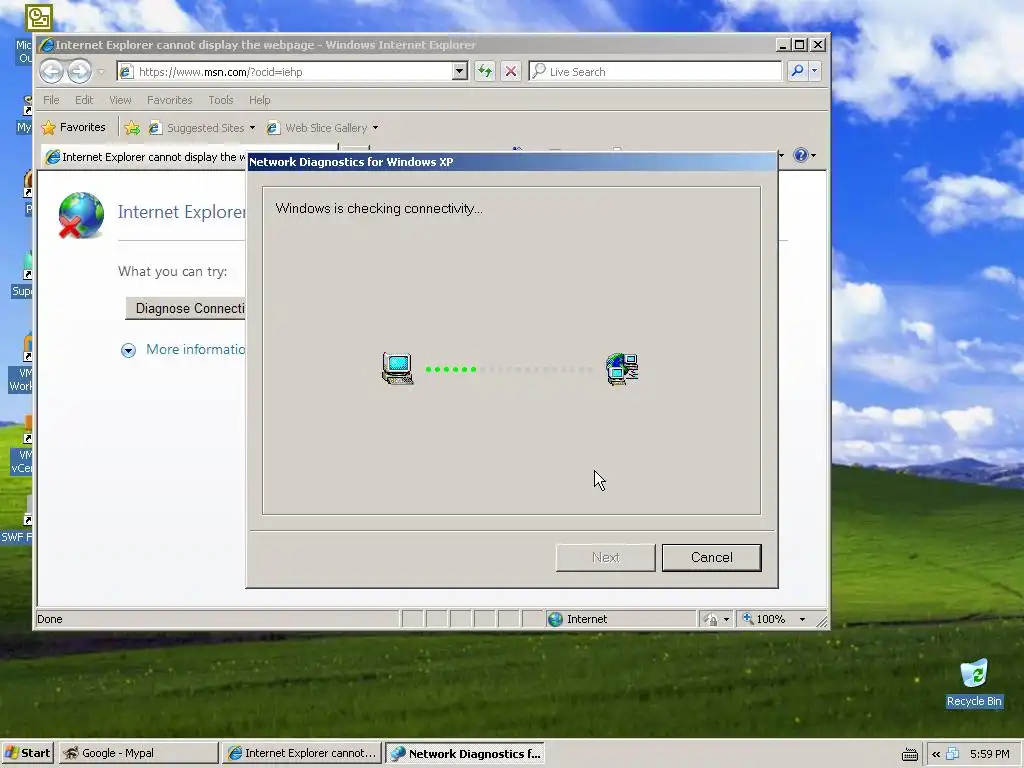Switch to Google - Mypal taskbar button
Image resolution: width=1024 pixels, height=768 pixels.
tap(138, 753)
